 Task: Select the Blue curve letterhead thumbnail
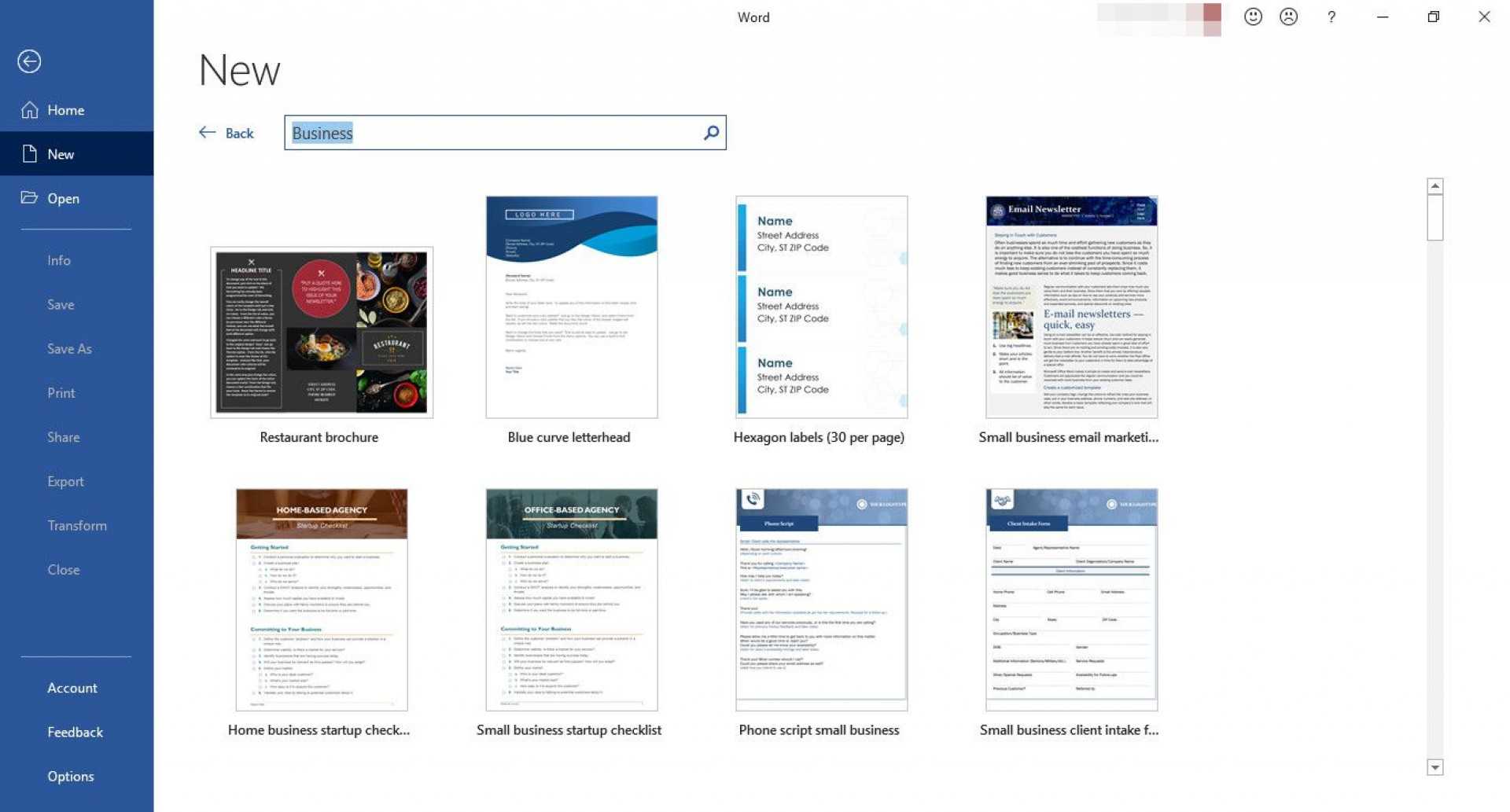point(572,307)
